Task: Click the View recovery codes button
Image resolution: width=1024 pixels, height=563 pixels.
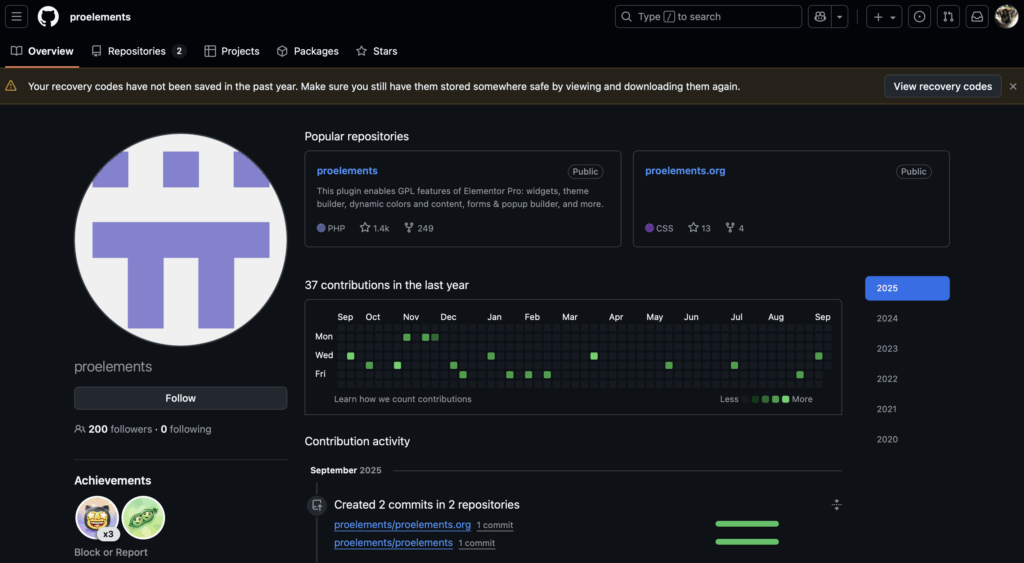Action: point(942,86)
